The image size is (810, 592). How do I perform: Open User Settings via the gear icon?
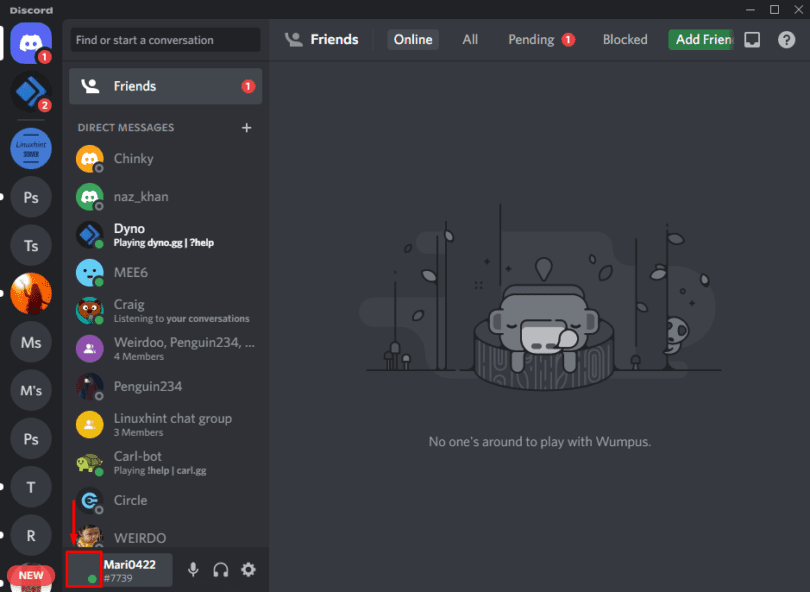point(247,569)
